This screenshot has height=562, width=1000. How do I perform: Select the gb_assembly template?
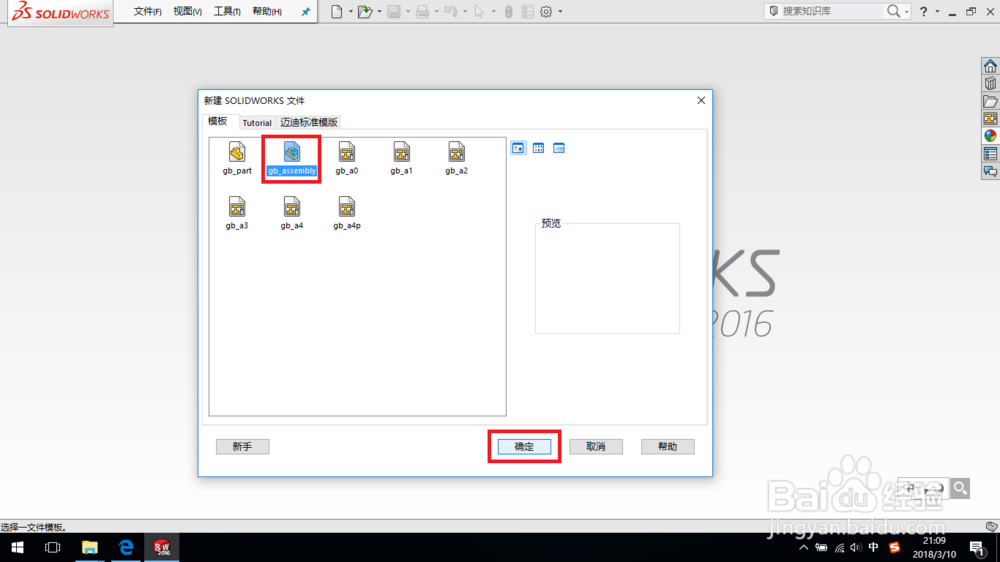pyautogui.click(x=291, y=158)
